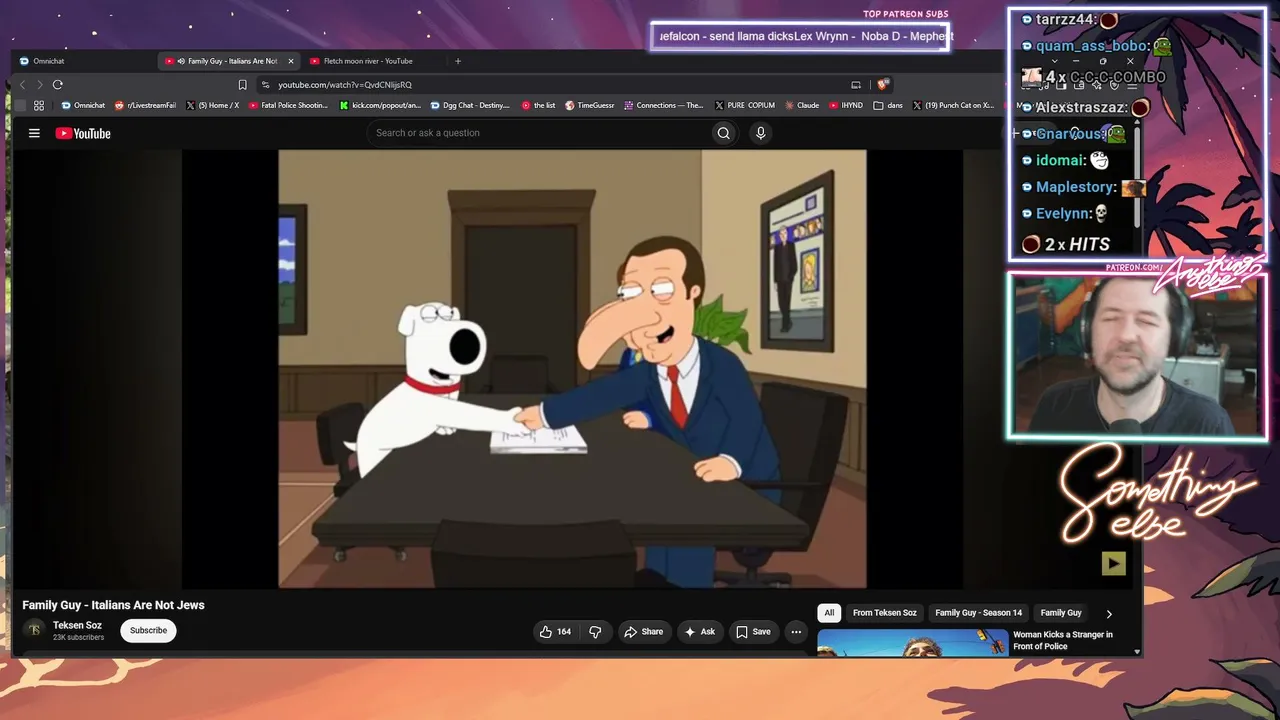Reload the page in the browser
1280x720 pixels.
point(58,85)
